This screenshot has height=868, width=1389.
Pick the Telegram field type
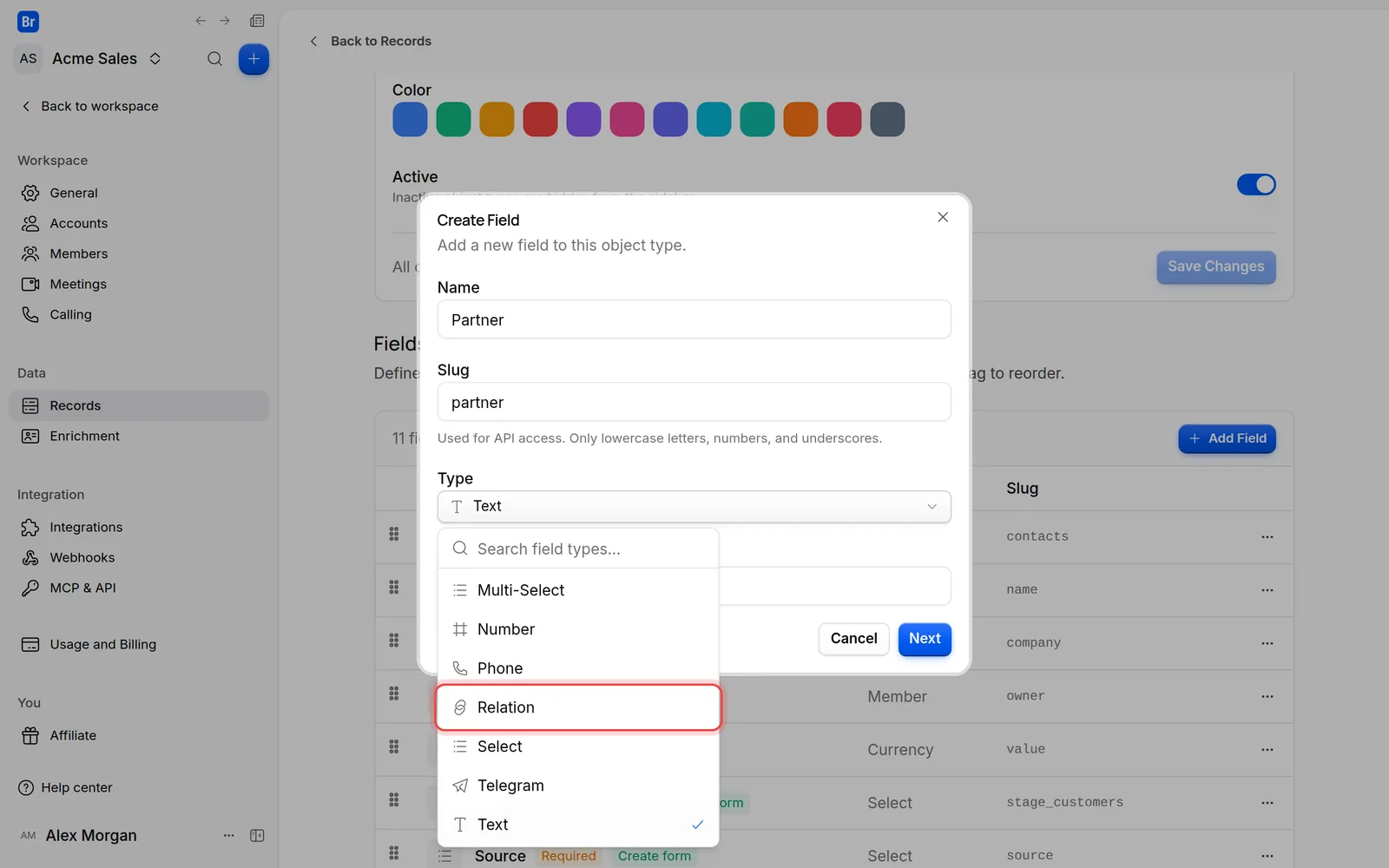tap(578, 786)
